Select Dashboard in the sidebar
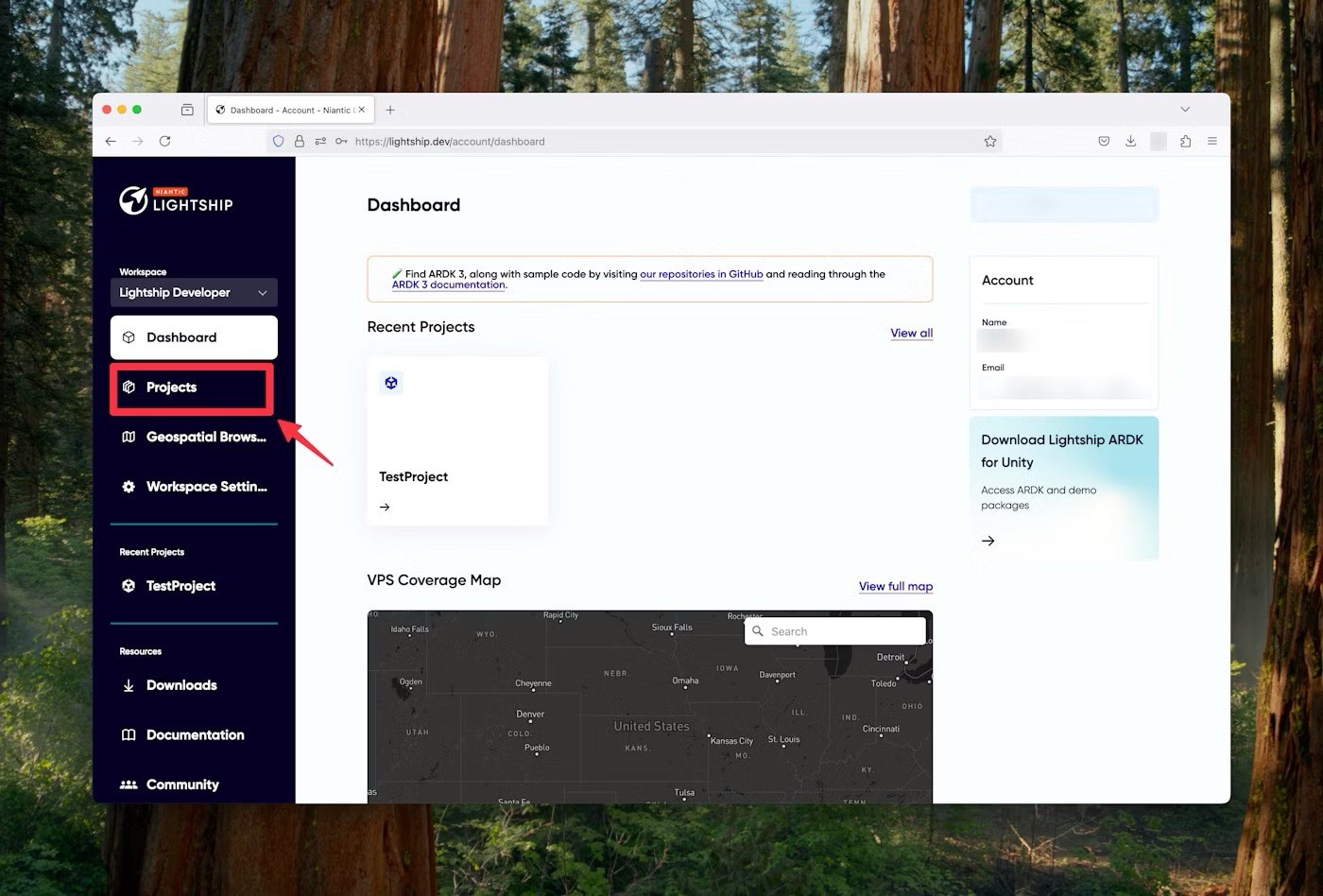The image size is (1323, 896). pyautogui.click(x=194, y=337)
